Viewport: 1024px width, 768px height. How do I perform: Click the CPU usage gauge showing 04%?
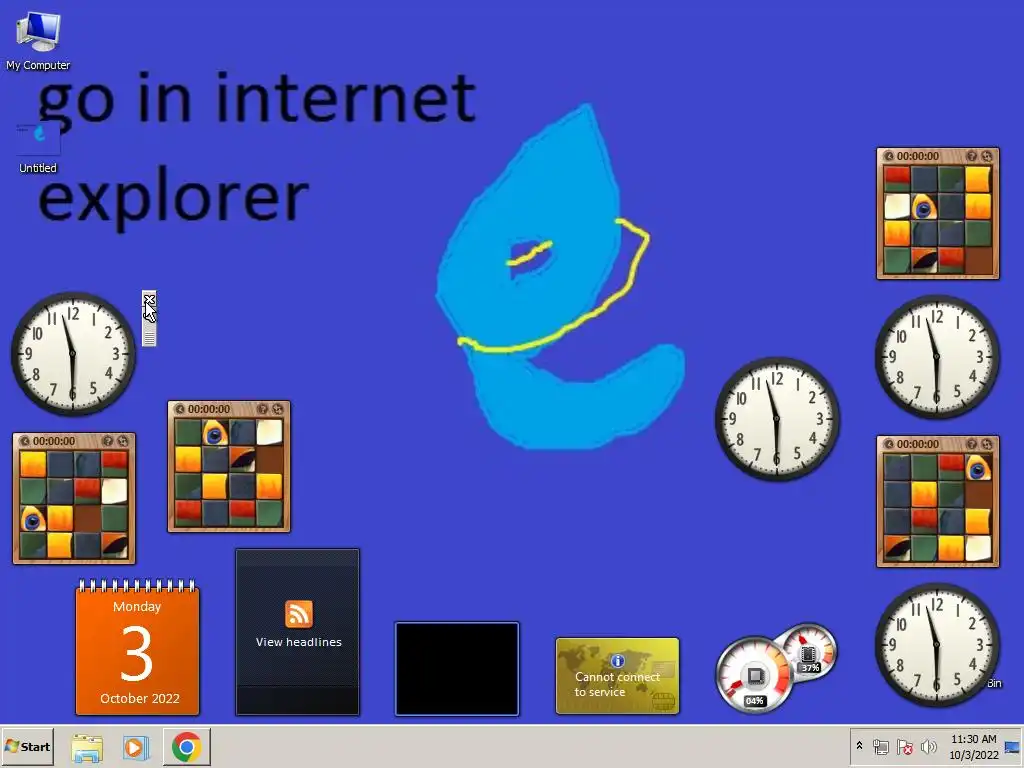click(754, 676)
